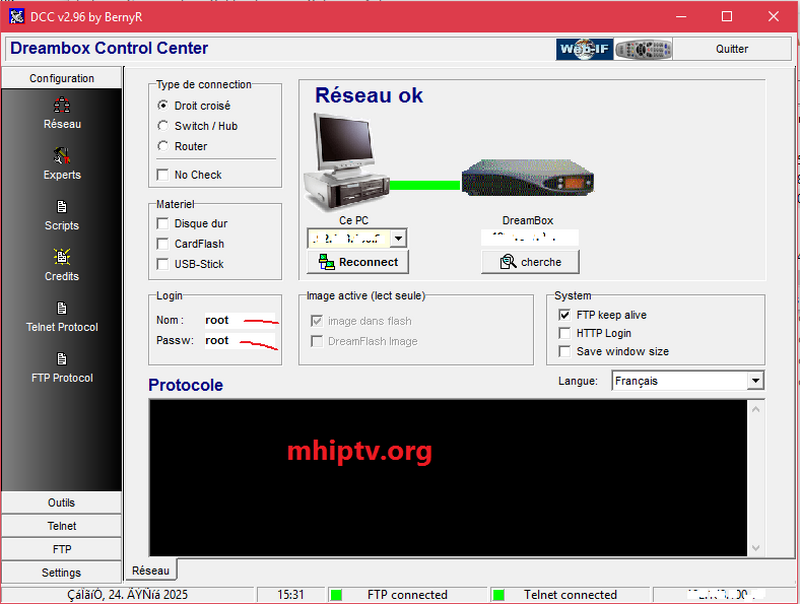Enable Save window size checkbox
The height and width of the screenshot is (604, 800).
(x=565, y=351)
